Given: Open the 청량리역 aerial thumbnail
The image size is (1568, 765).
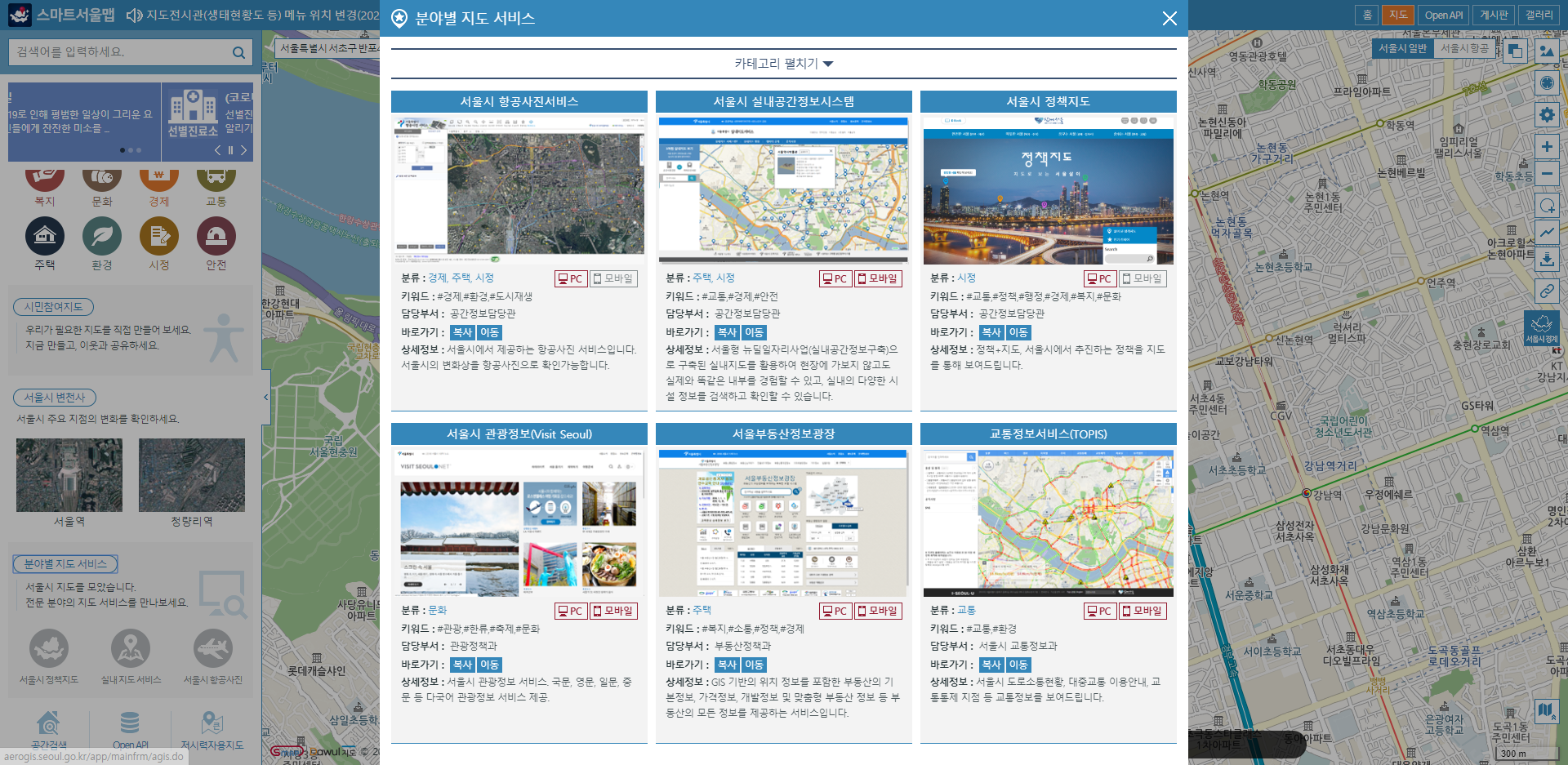Looking at the screenshot, I should pyautogui.click(x=192, y=475).
